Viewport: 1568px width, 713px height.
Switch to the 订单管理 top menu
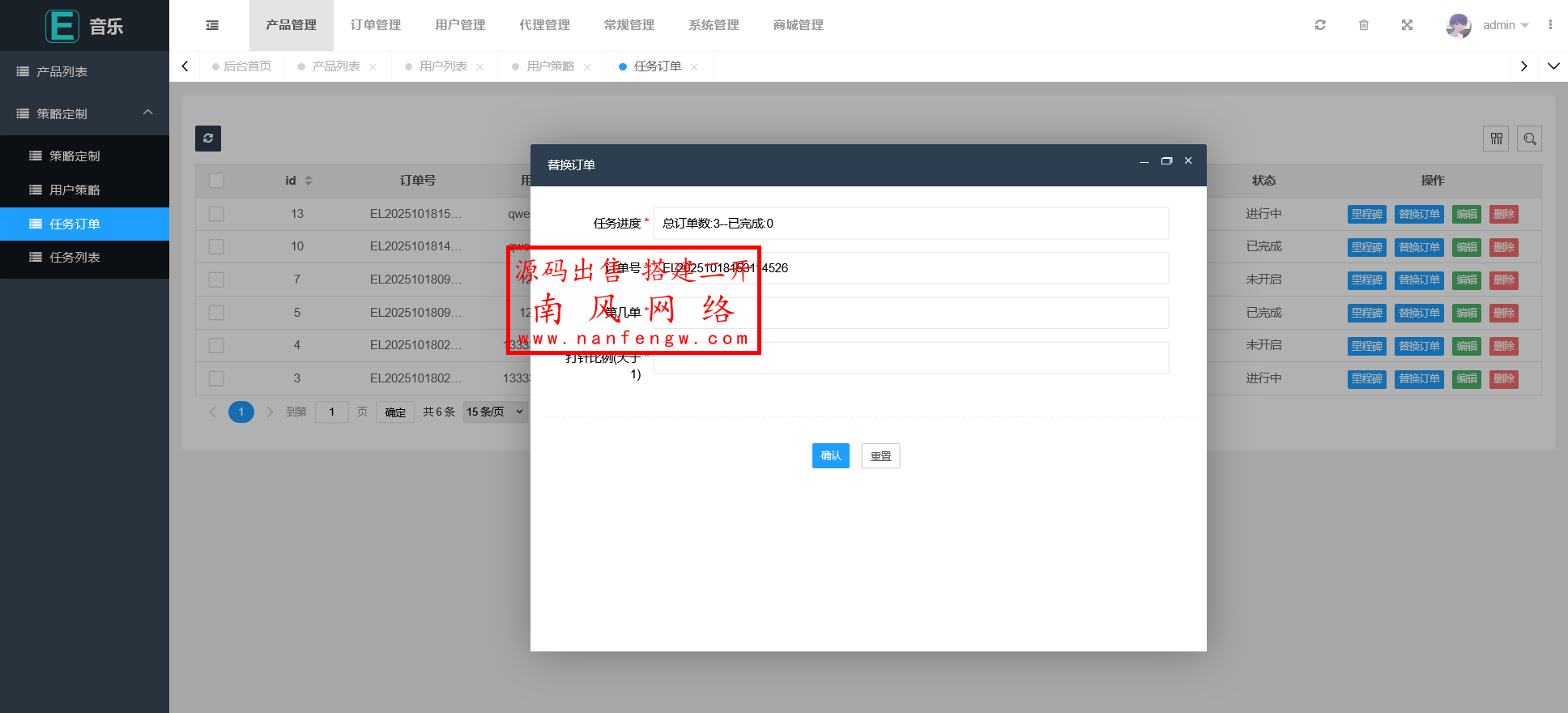point(376,25)
